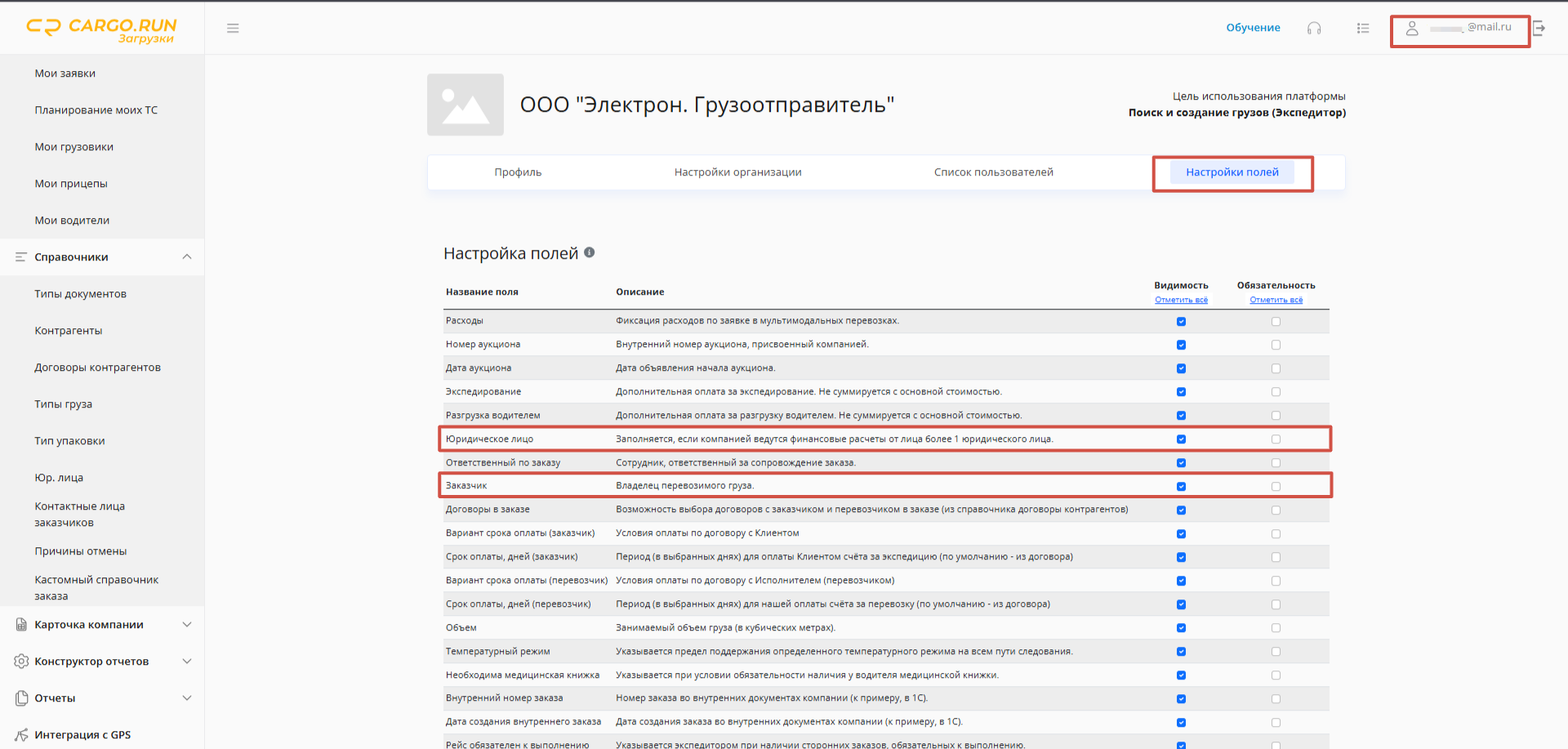Open support via the headset icon
1568x749 pixels.
tap(1314, 29)
